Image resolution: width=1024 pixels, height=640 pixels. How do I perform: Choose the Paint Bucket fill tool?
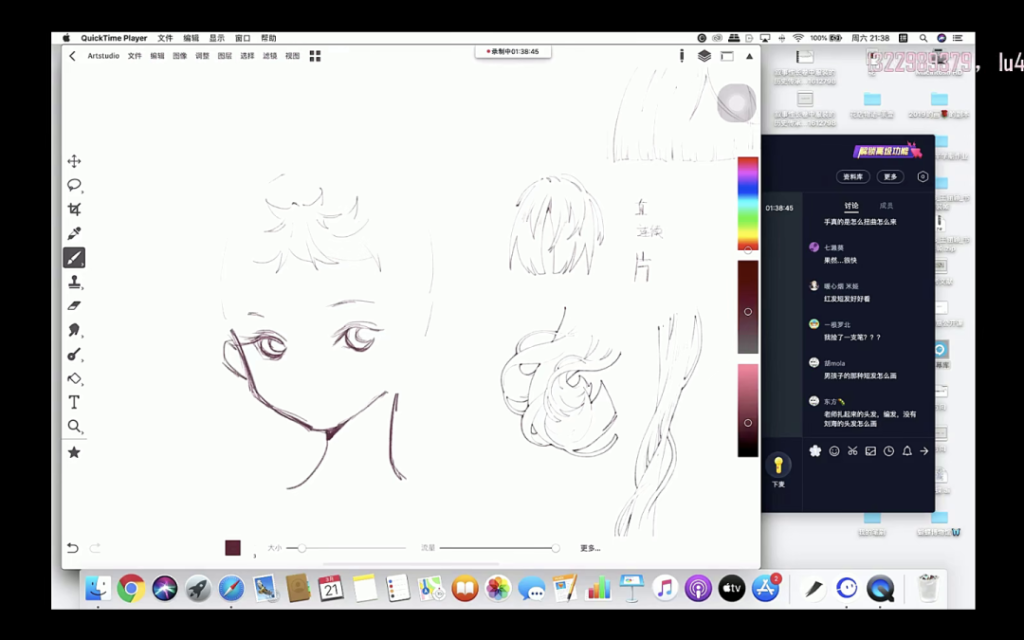click(x=74, y=378)
